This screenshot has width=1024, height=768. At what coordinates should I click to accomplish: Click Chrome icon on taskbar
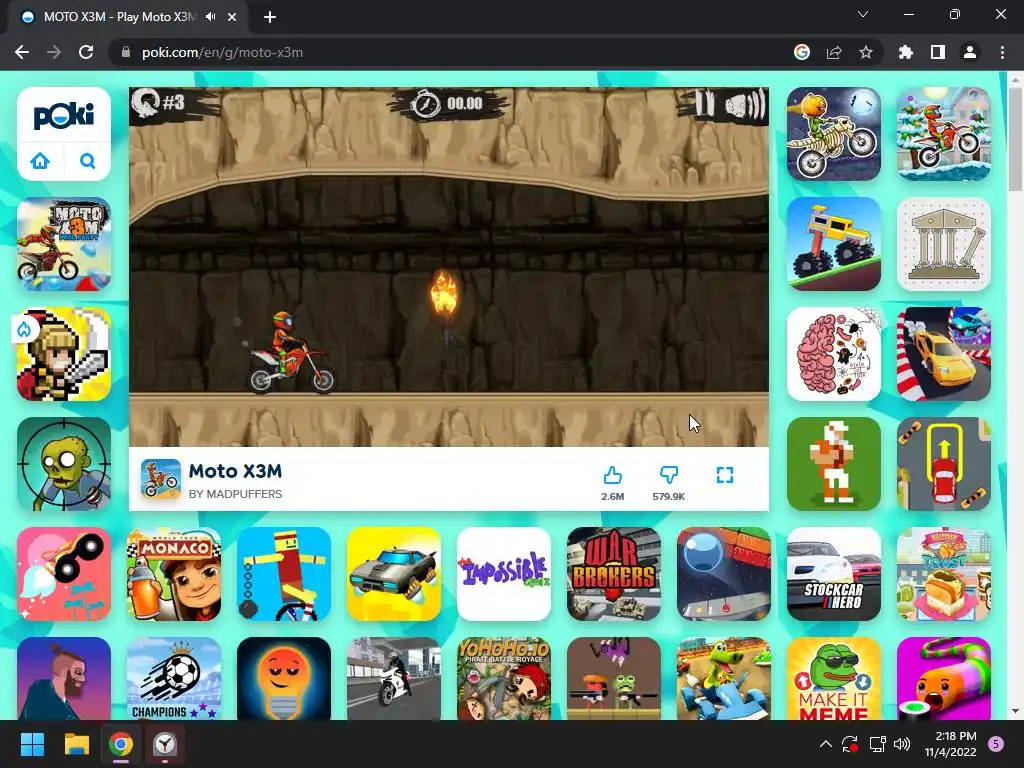pyautogui.click(x=121, y=744)
